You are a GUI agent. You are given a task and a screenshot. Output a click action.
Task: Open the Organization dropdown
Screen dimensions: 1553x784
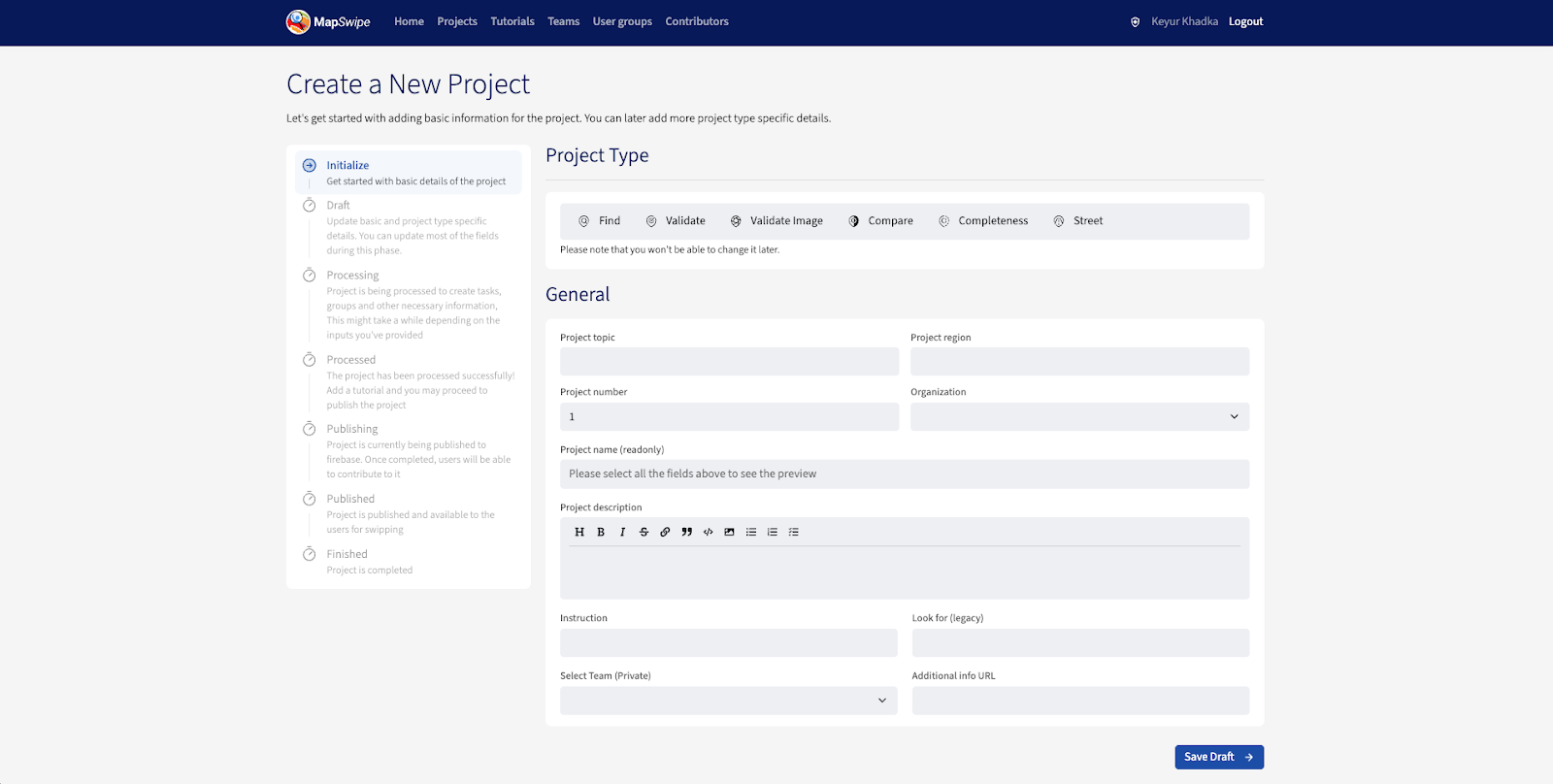[1079, 417]
